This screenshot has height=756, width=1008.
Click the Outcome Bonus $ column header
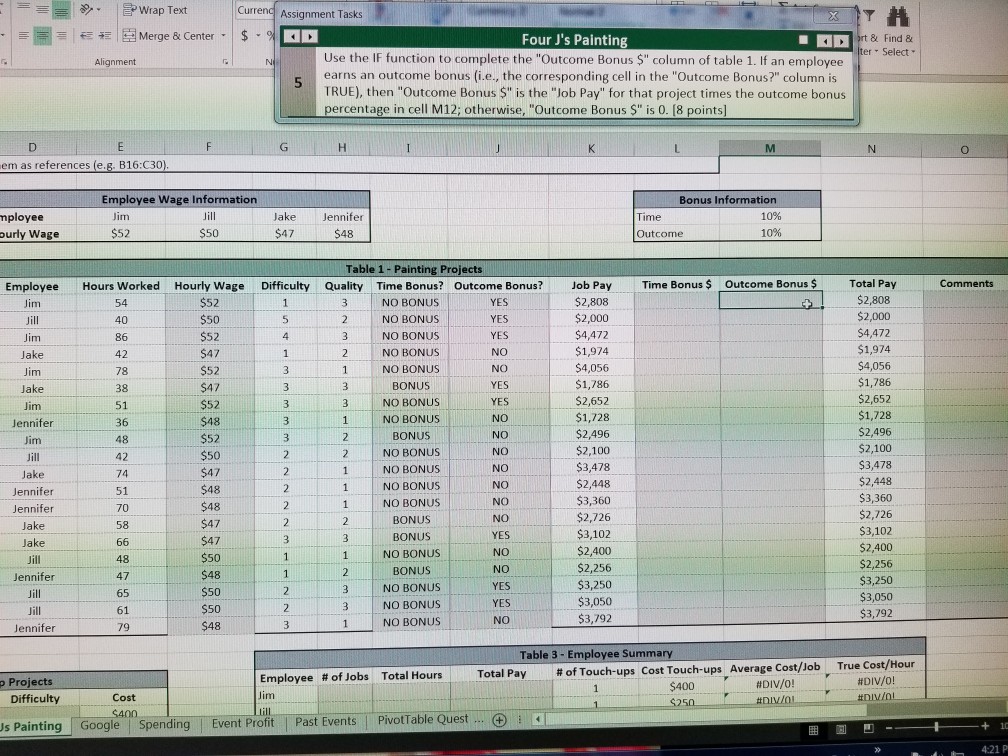point(771,284)
